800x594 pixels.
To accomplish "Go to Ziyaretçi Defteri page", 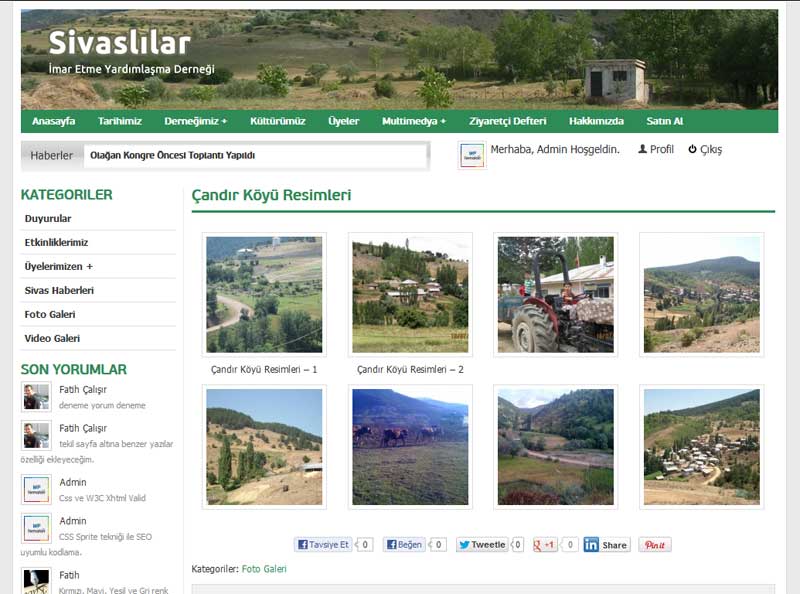I will tap(508, 121).
